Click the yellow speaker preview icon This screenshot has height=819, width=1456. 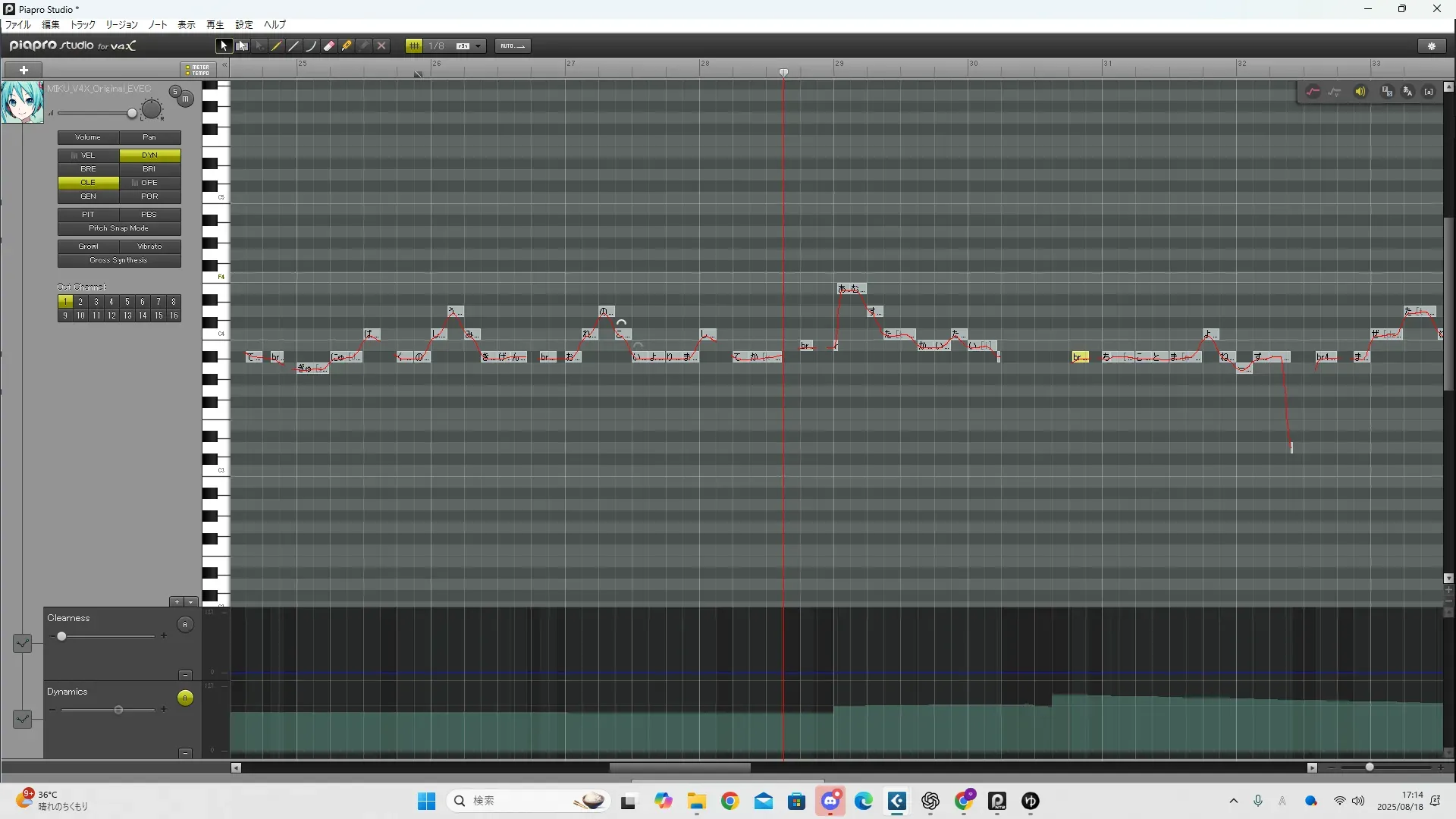click(x=1360, y=92)
